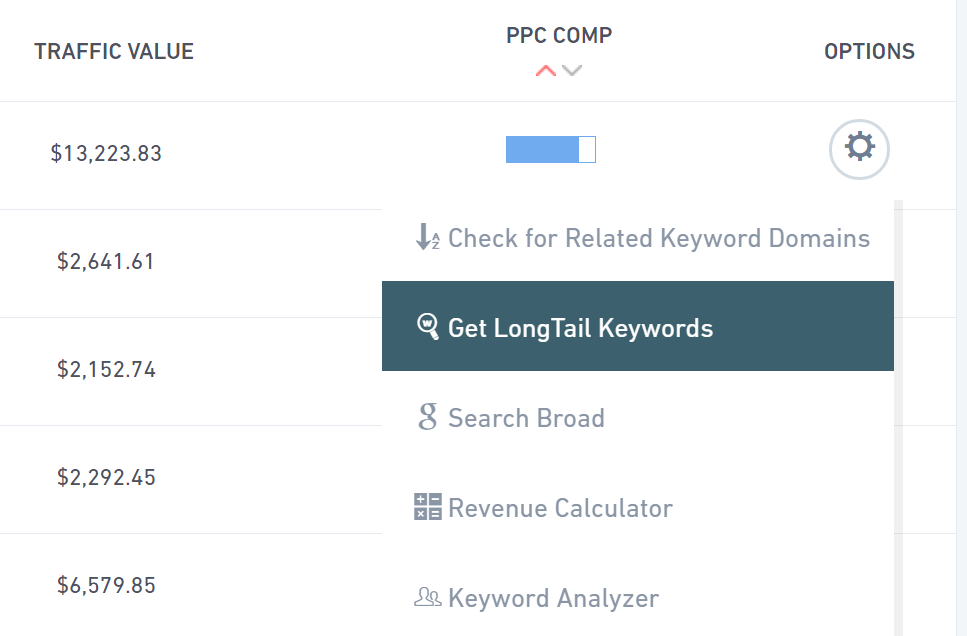
Task: Choose Get LongTail Keywords menu entry
Action: 638,326
